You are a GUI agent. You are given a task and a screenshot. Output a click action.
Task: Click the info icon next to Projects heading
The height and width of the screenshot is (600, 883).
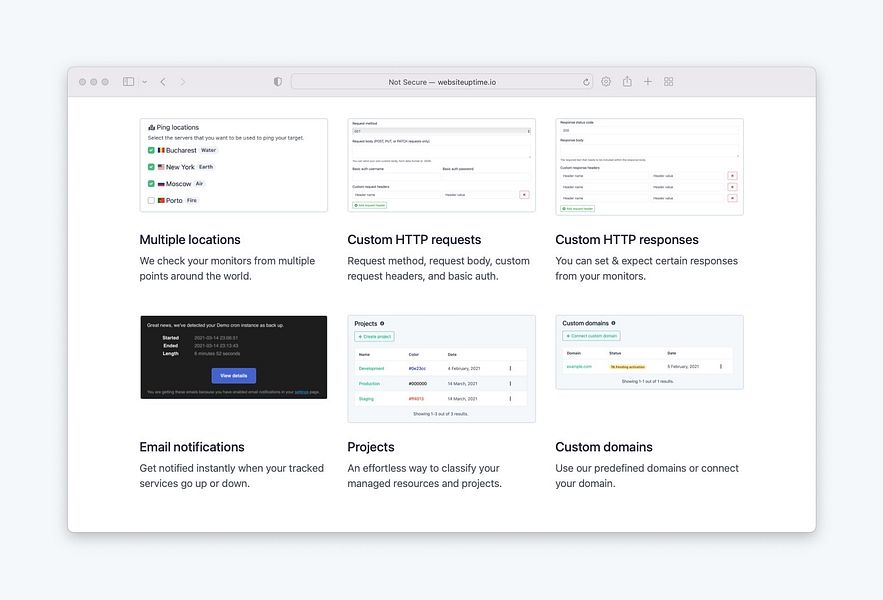tap(381, 322)
